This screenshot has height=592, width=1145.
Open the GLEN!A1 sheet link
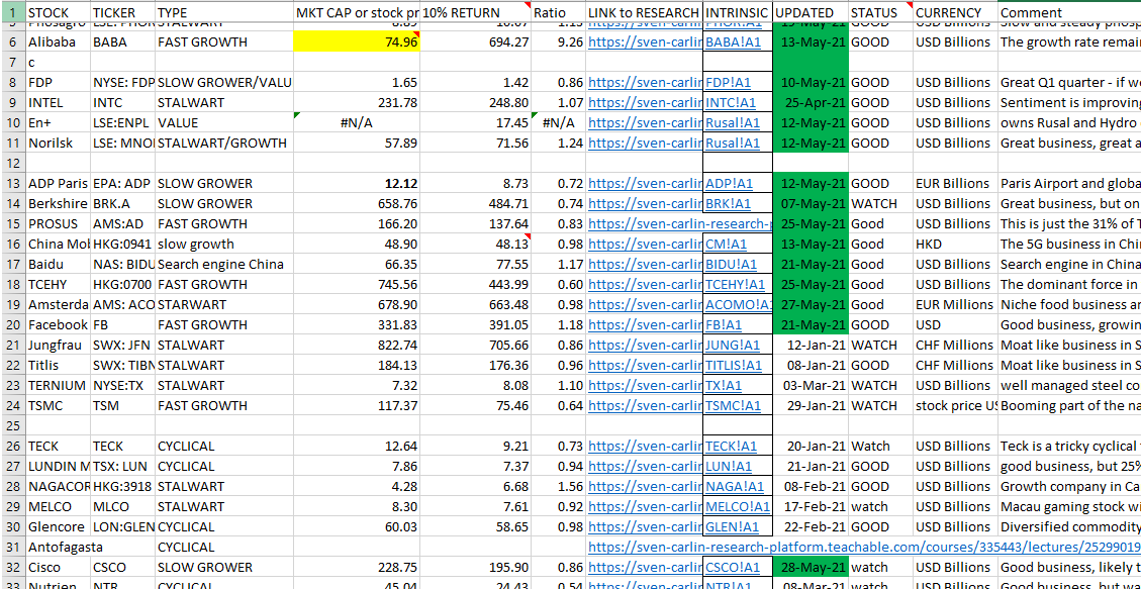pos(732,527)
